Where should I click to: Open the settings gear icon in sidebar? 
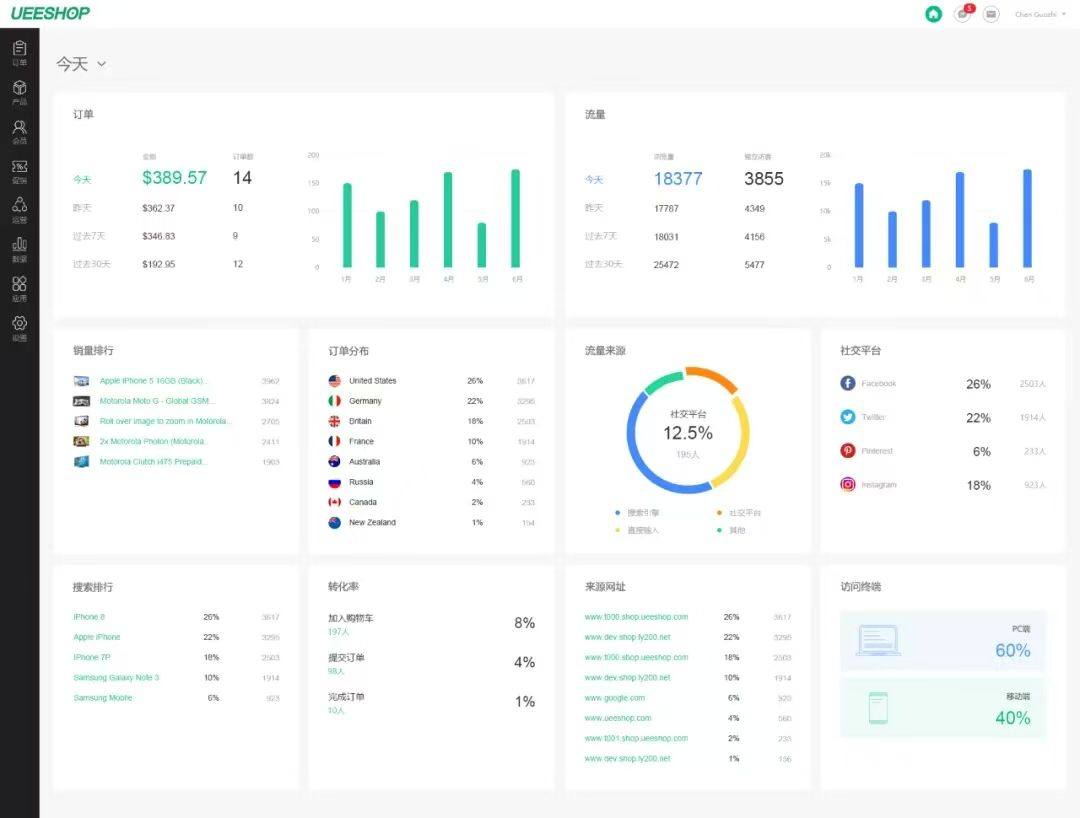click(x=19, y=328)
